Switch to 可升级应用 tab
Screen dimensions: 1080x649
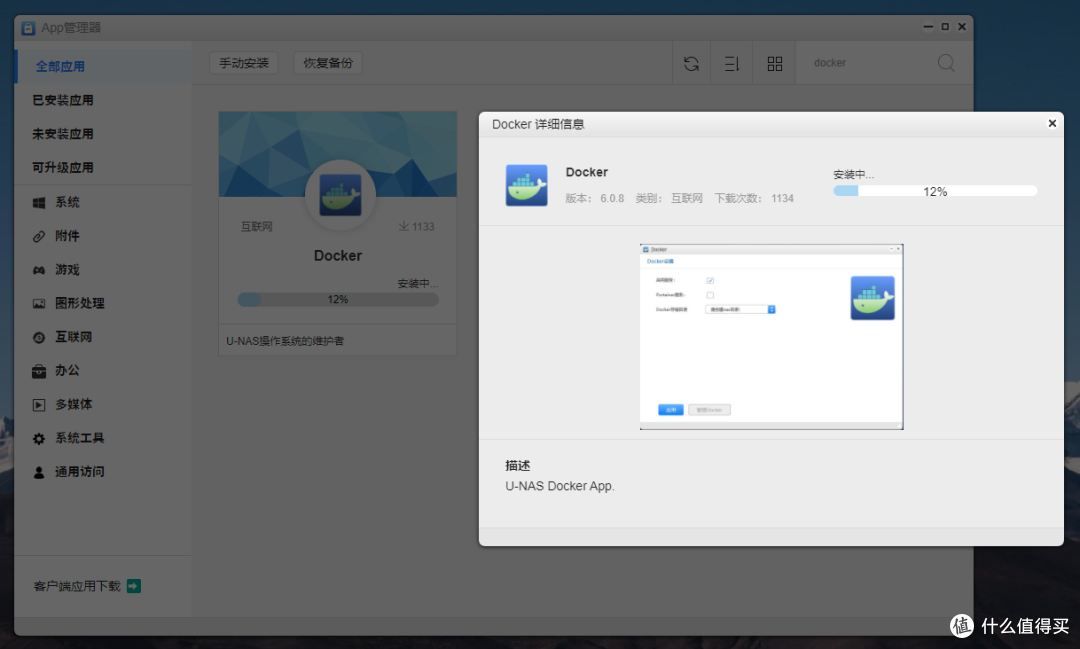pyautogui.click(x=63, y=168)
